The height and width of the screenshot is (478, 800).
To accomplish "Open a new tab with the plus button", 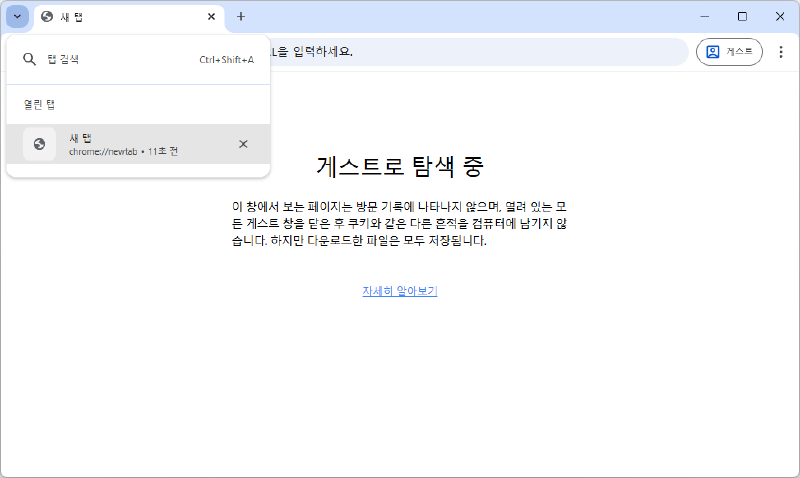I will (x=241, y=17).
